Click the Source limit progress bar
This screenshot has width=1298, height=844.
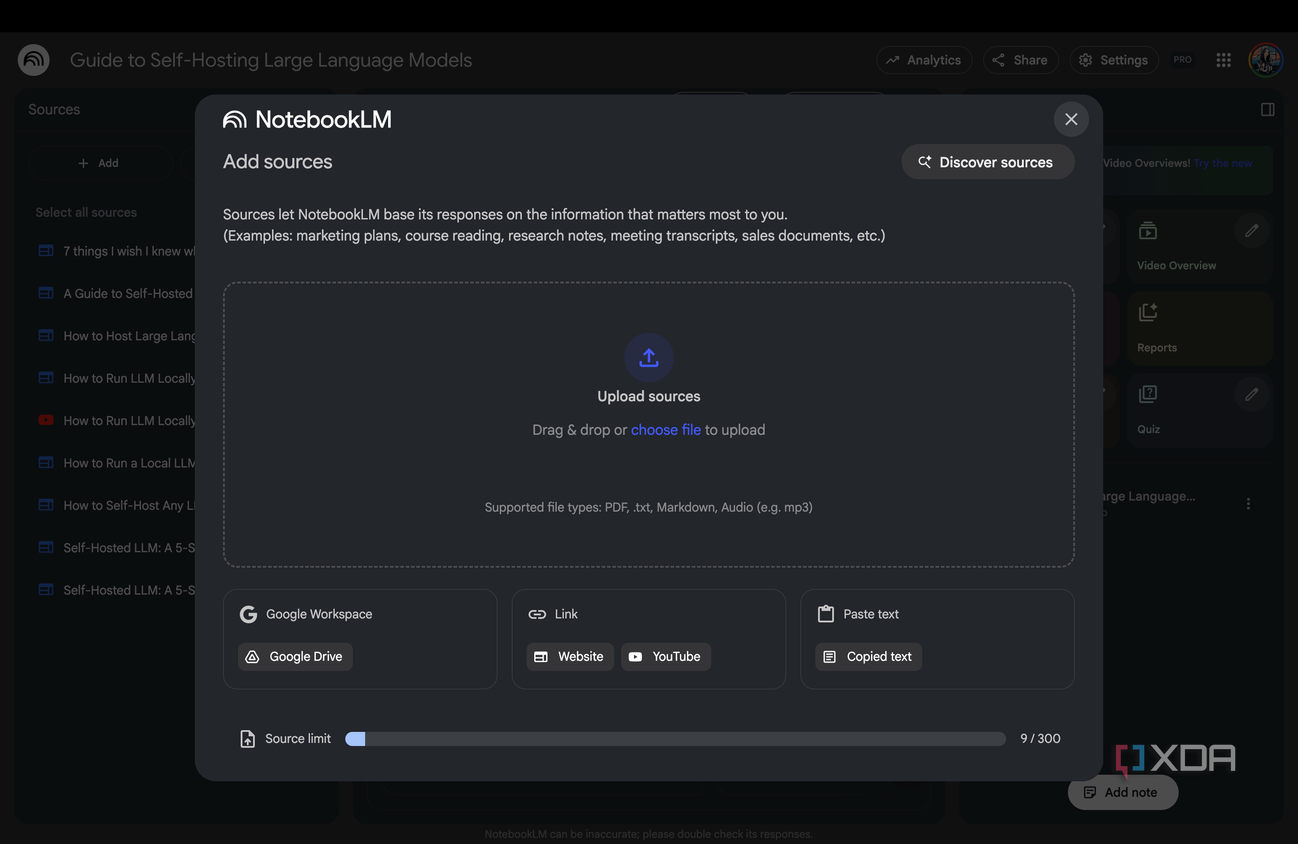click(675, 739)
